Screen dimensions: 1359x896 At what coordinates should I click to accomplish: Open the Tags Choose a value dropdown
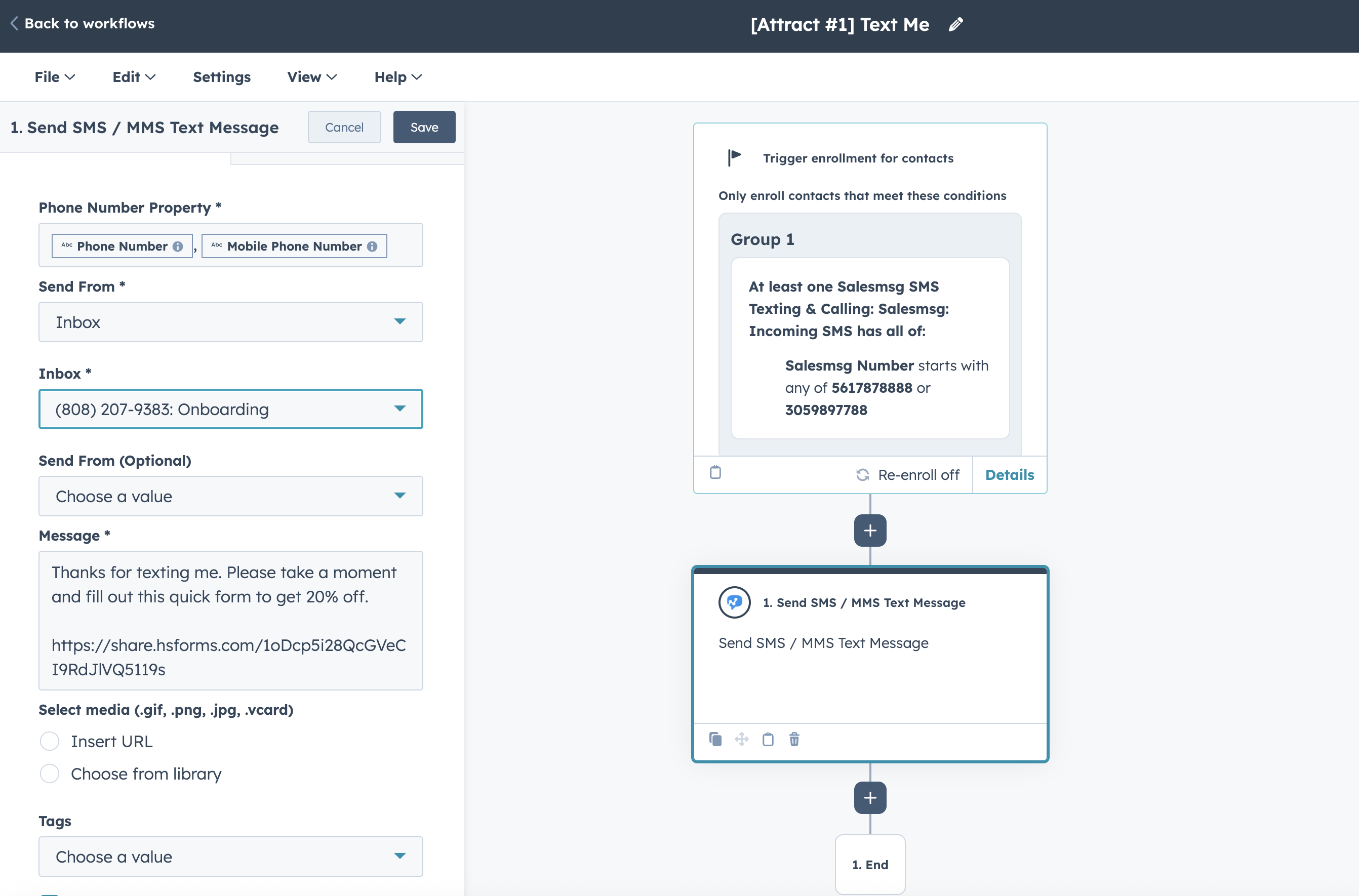tap(230, 856)
